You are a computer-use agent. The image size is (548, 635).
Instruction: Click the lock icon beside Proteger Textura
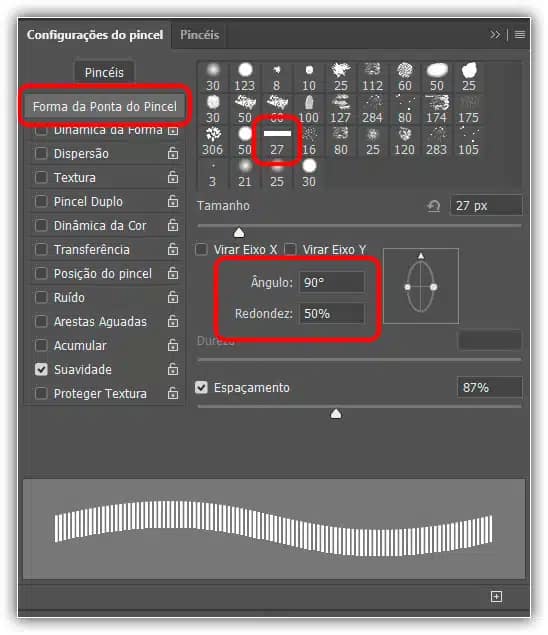pyautogui.click(x=173, y=393)
